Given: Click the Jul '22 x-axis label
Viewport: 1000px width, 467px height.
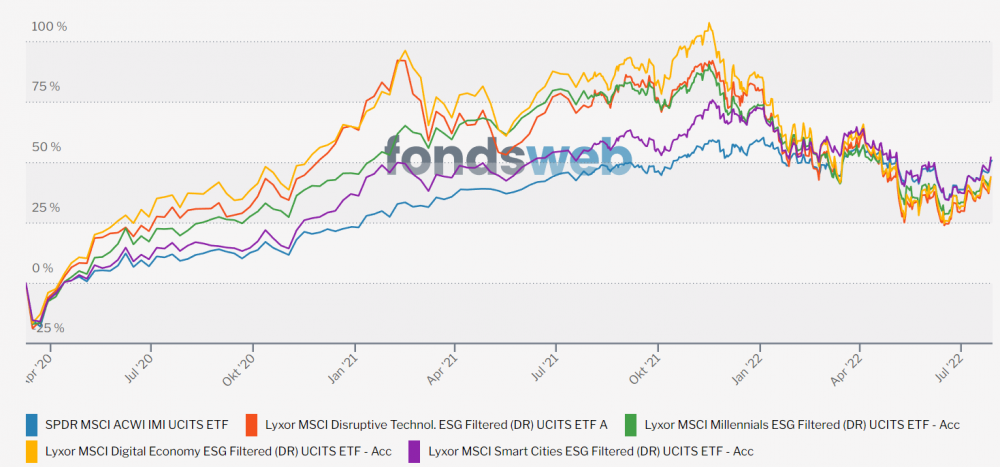Looking at the screenshot, I should pos(958,366).
